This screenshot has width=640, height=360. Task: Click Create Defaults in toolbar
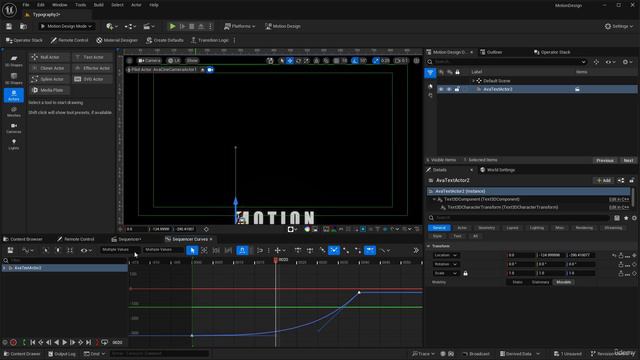pos(165,40)
